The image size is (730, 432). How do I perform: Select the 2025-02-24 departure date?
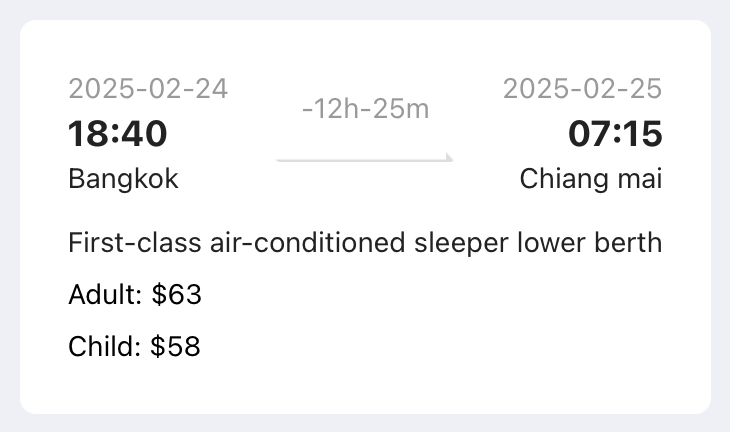[148, 89]
